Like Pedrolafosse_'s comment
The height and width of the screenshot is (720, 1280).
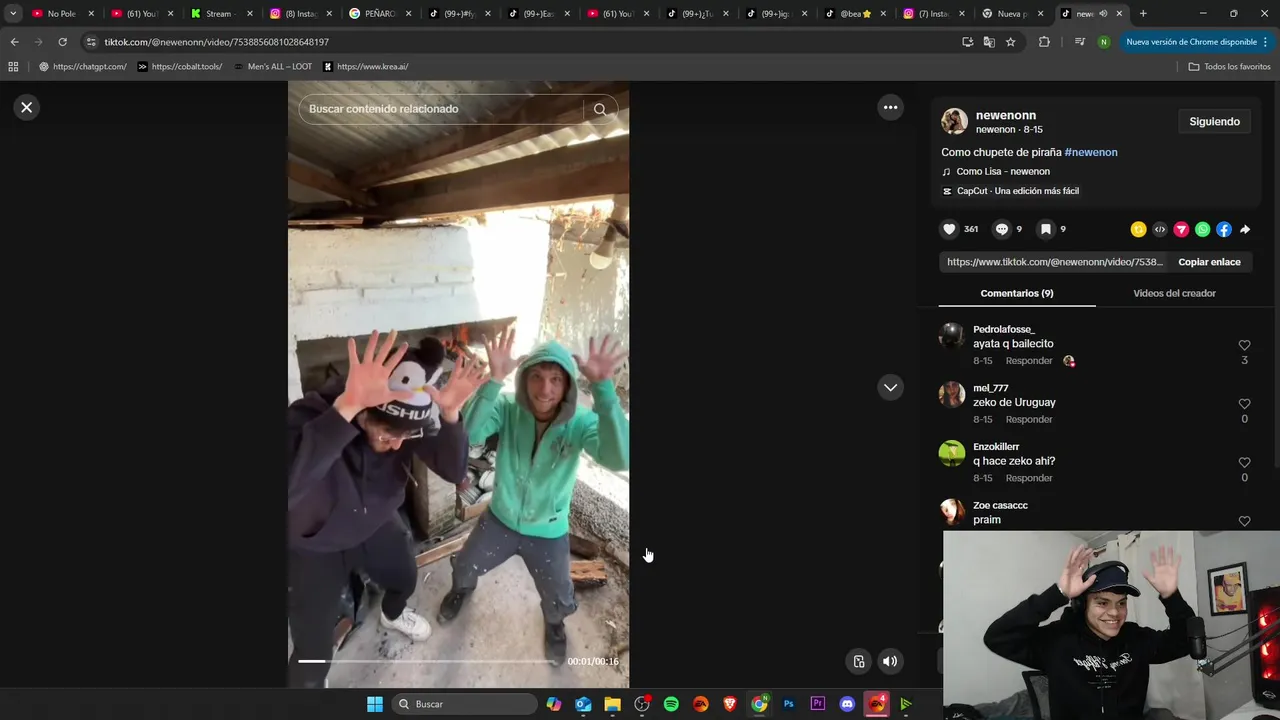[1244, 345]
